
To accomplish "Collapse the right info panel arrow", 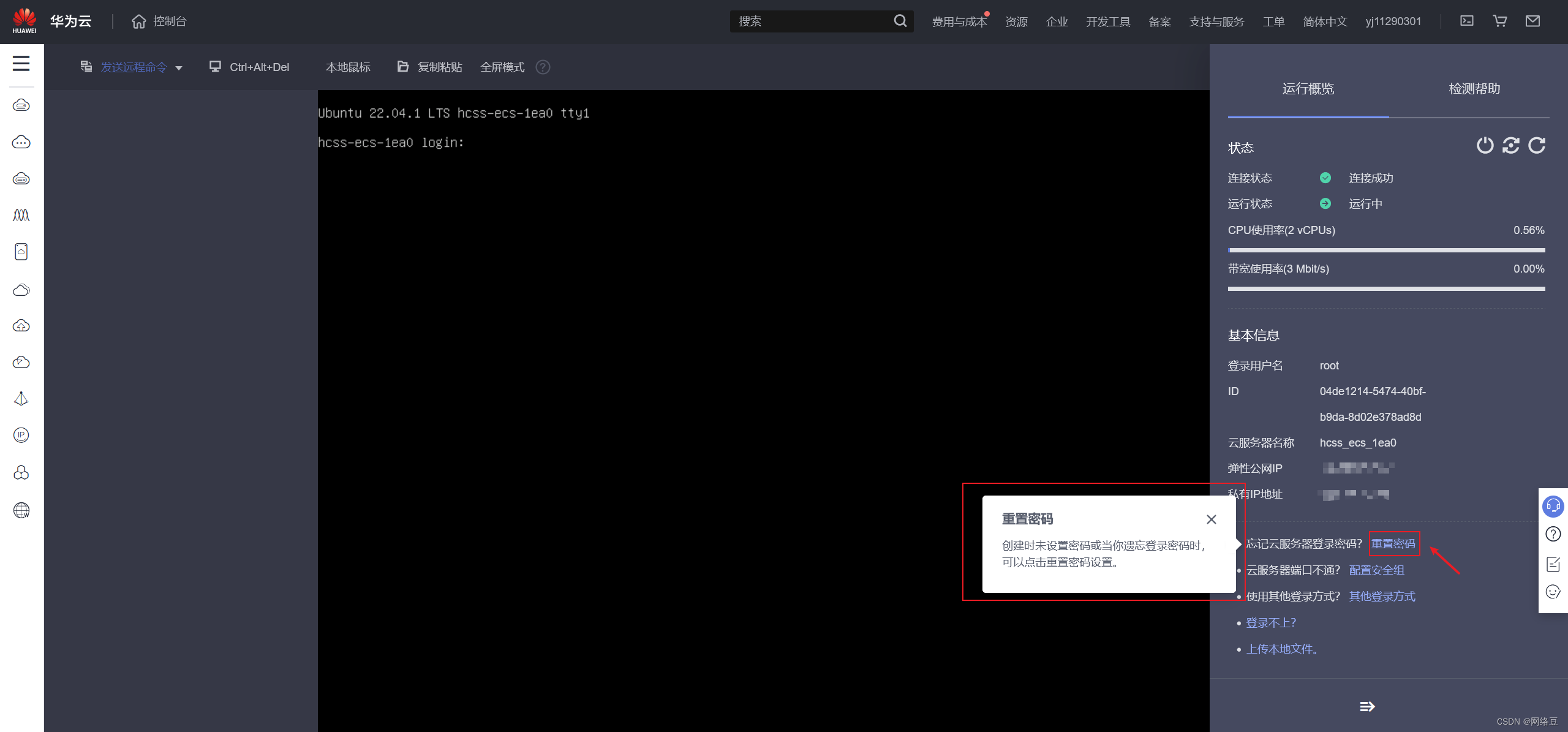I will (1367, 707).
